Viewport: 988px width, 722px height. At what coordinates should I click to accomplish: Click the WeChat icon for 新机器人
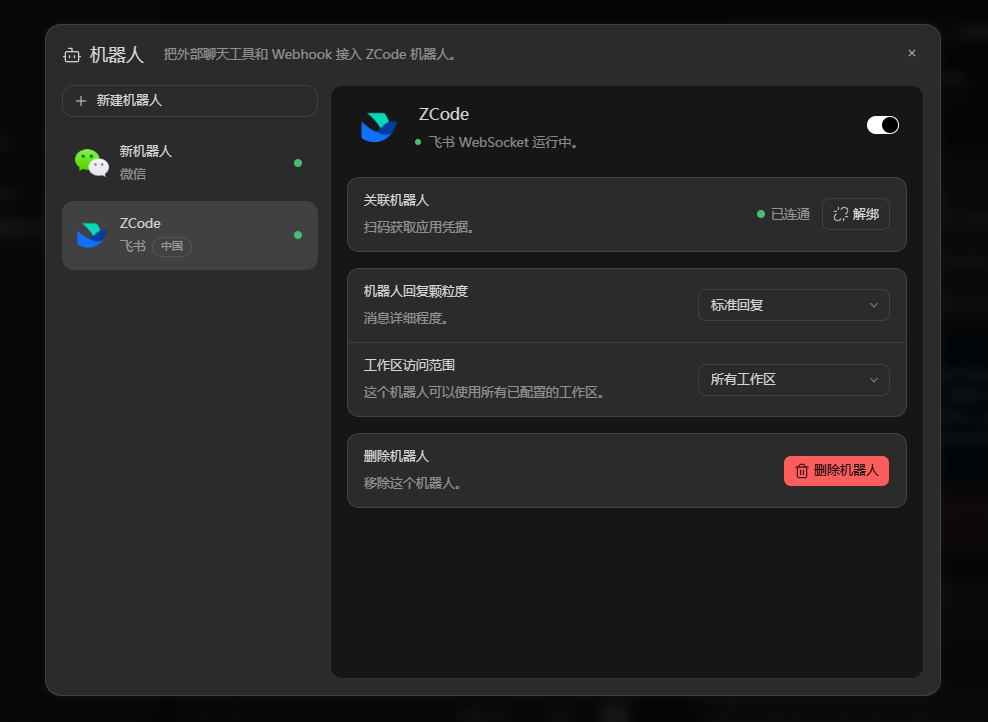point(91,163)
